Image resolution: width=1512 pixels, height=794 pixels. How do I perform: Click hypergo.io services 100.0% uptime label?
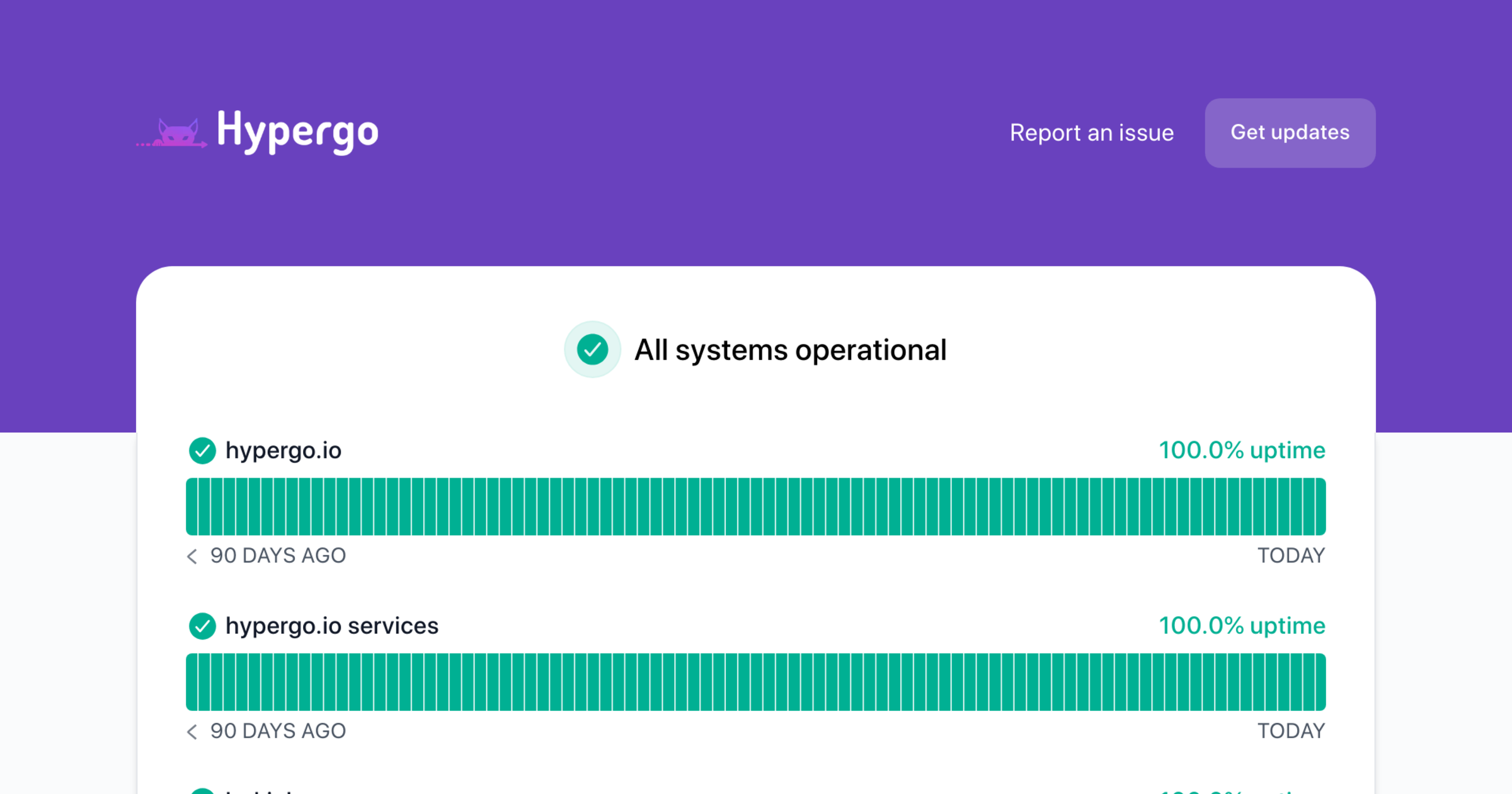pos(1242,626)
